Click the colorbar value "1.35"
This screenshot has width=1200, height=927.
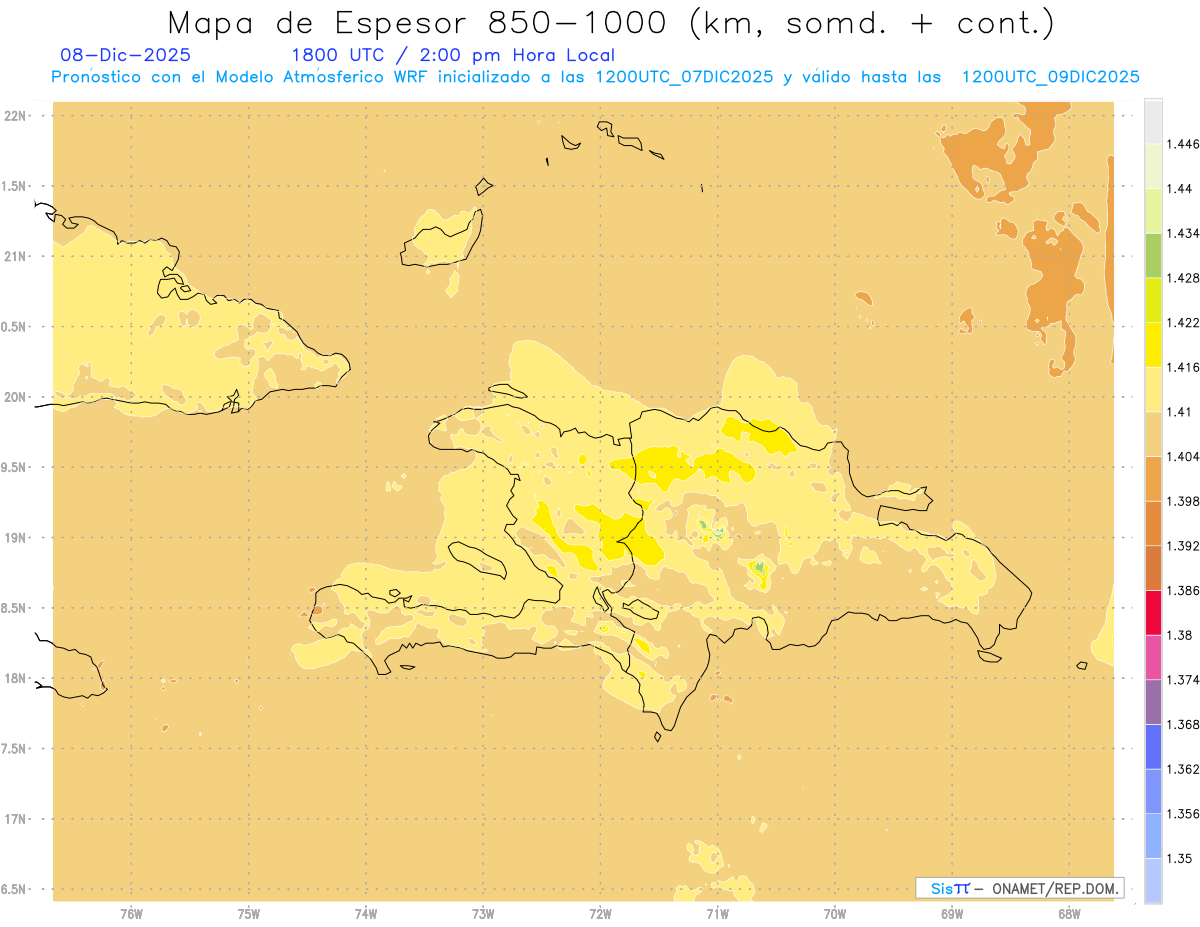[1179, 858]
